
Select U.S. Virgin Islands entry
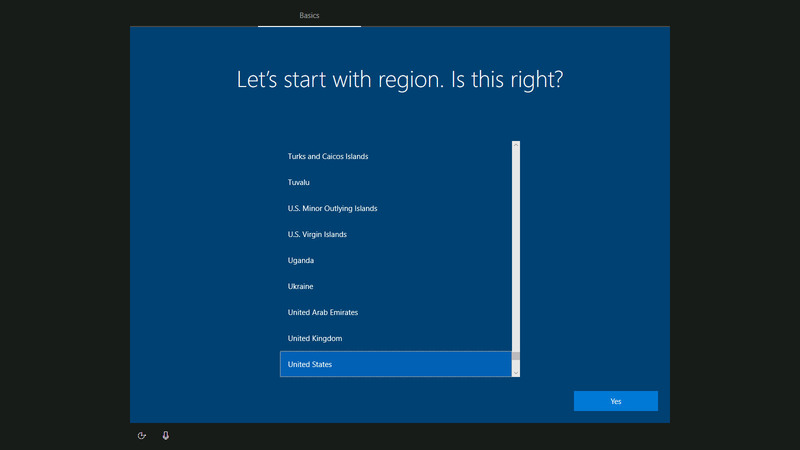(x=395, y=234)
